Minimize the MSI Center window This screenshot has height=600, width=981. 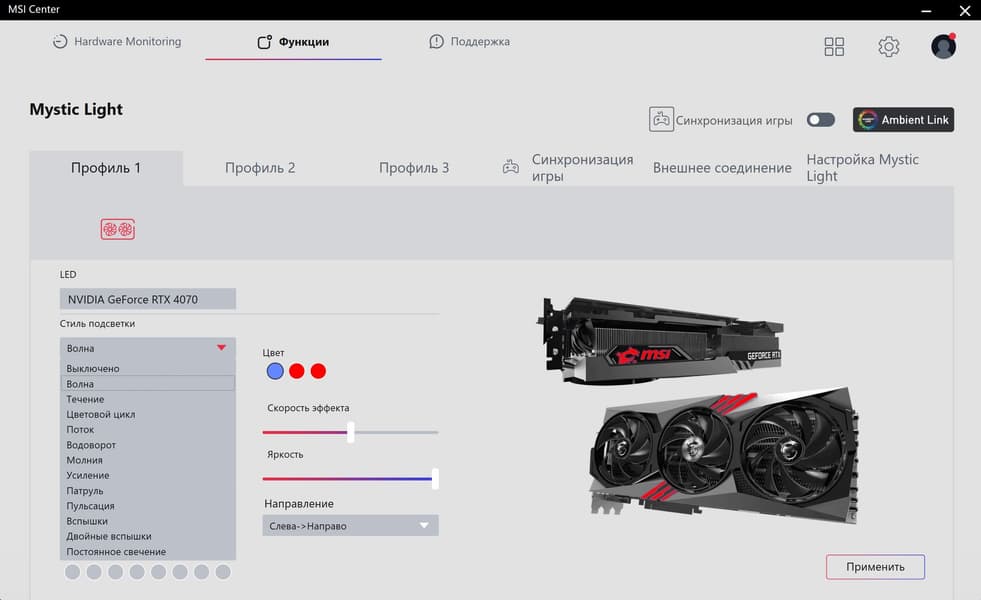coord(926,11)
